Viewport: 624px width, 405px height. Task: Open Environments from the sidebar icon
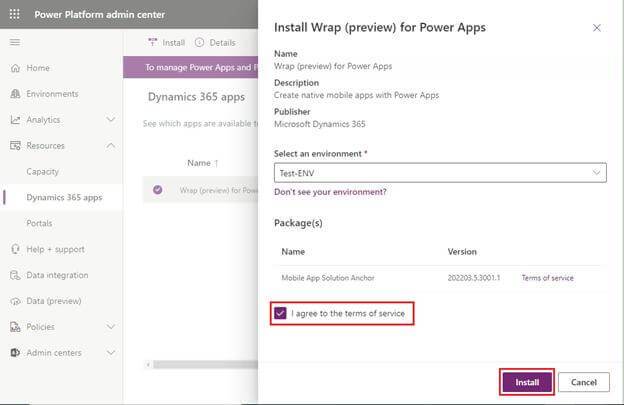[x=15, y=94]
